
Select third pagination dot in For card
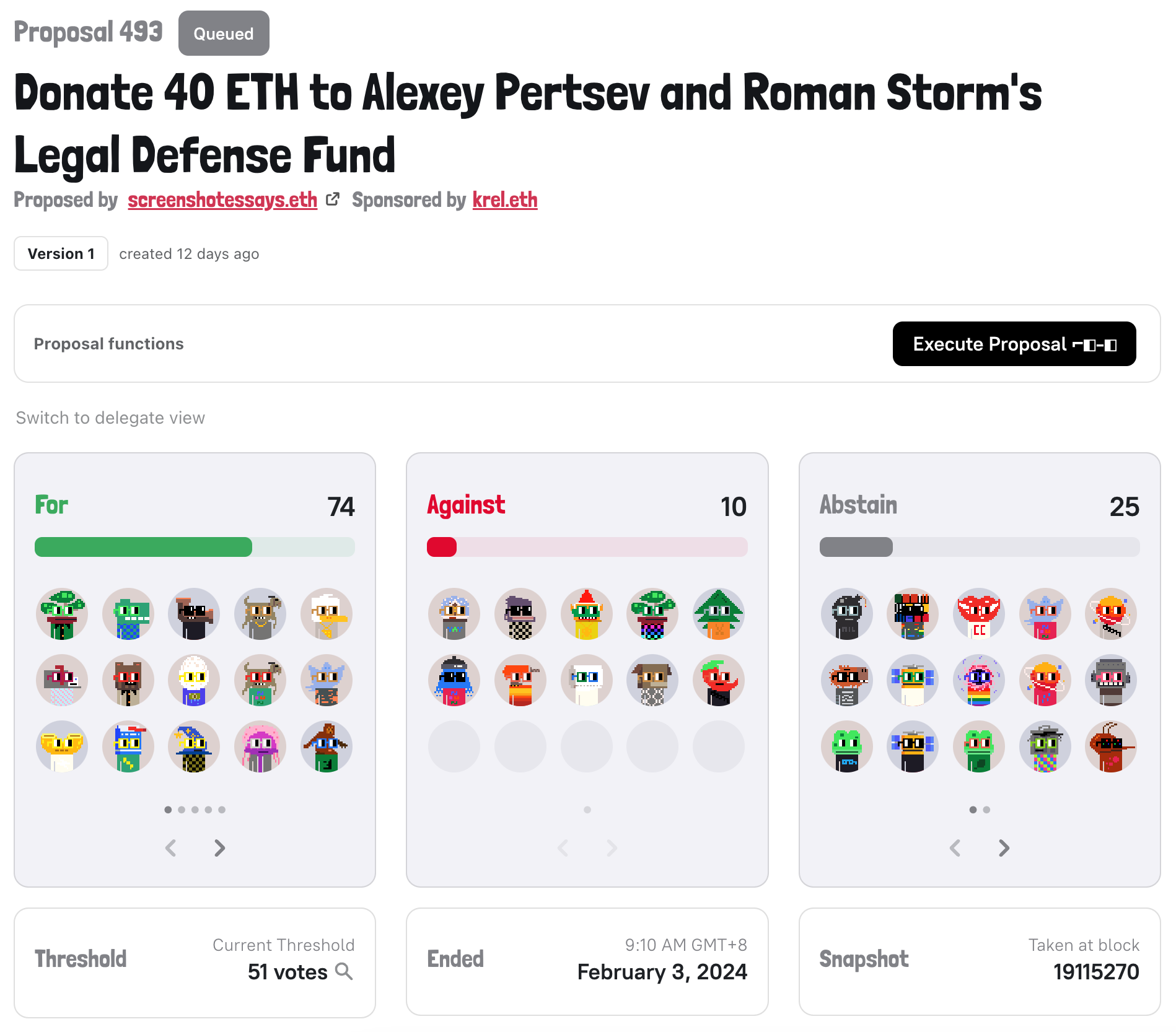(x=195, y=810)
